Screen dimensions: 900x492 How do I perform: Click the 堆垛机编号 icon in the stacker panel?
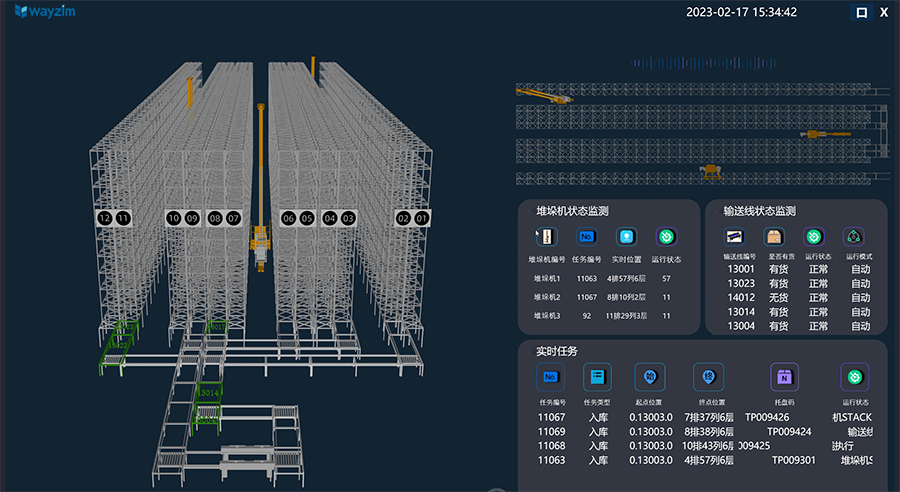point(546,237)
